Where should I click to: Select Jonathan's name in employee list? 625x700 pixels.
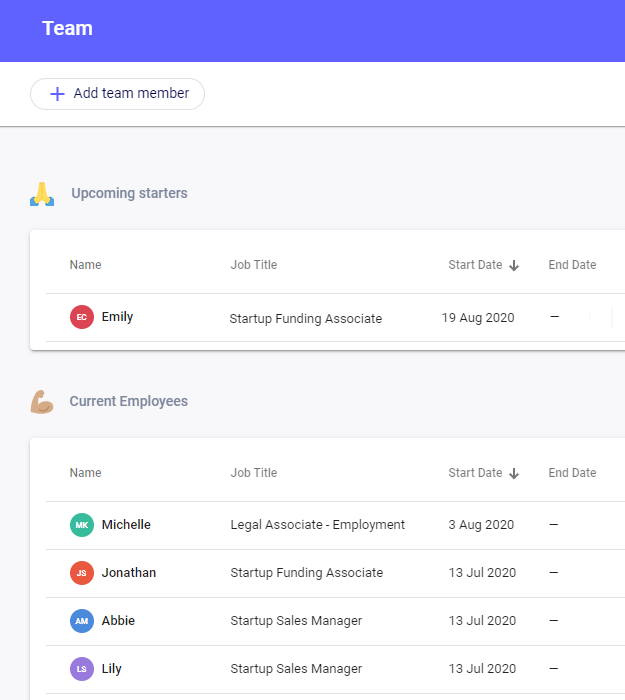click(128, 573)
